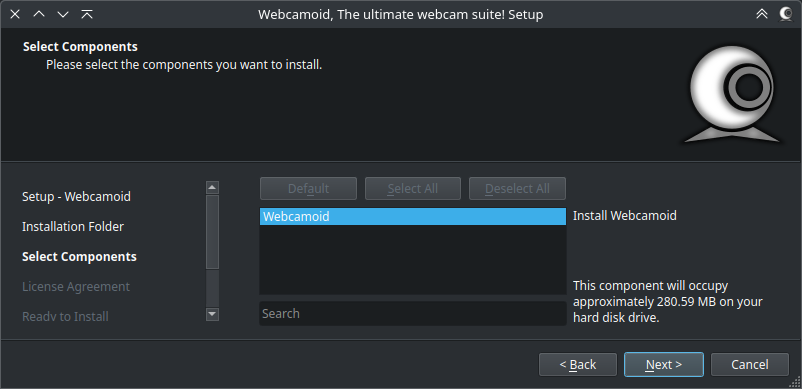
Task: Click the bold 'Select Components' step in sidebar
Action: pyautogui.click(x=79, y=257)
